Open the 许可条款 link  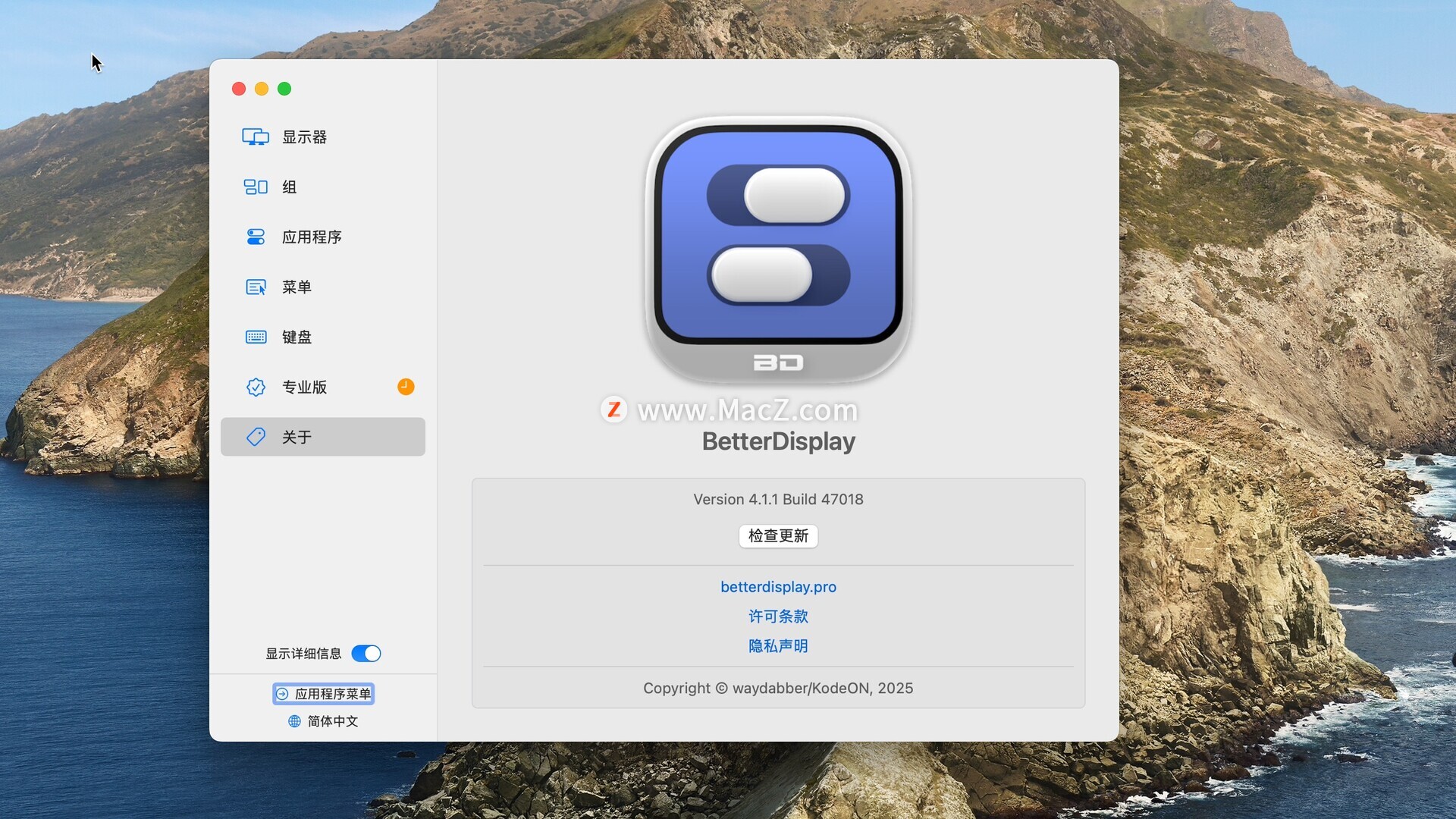coord(778,617)
